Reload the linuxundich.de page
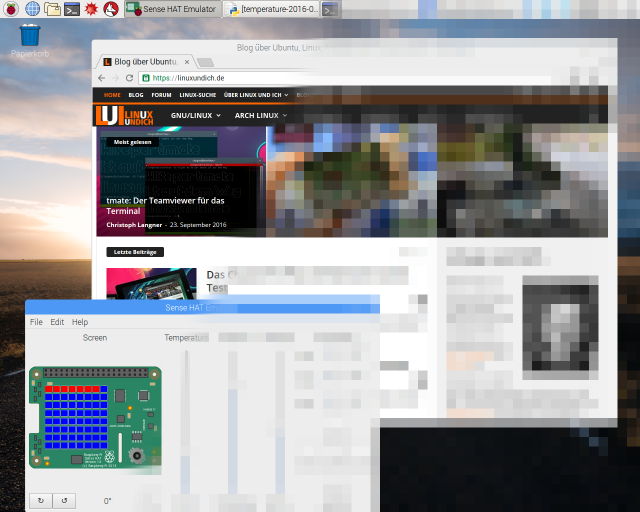This screenshot has height=512, width=640. point(129,78)
